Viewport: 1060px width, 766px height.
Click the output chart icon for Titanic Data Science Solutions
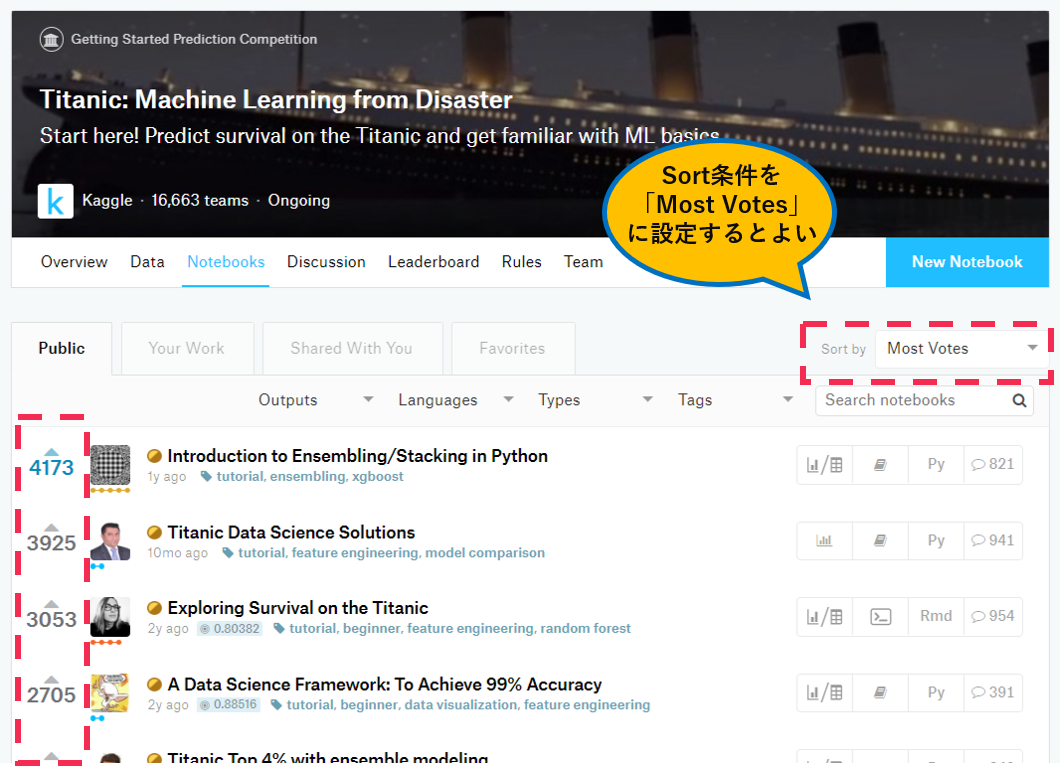point(824,541)
